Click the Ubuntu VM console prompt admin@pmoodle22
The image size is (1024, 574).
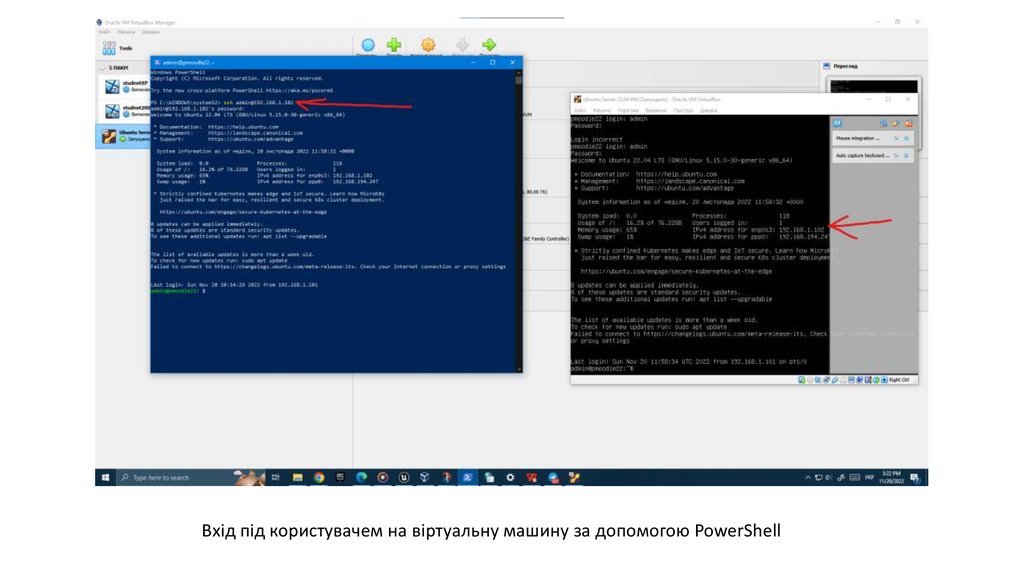pos(601,369)
